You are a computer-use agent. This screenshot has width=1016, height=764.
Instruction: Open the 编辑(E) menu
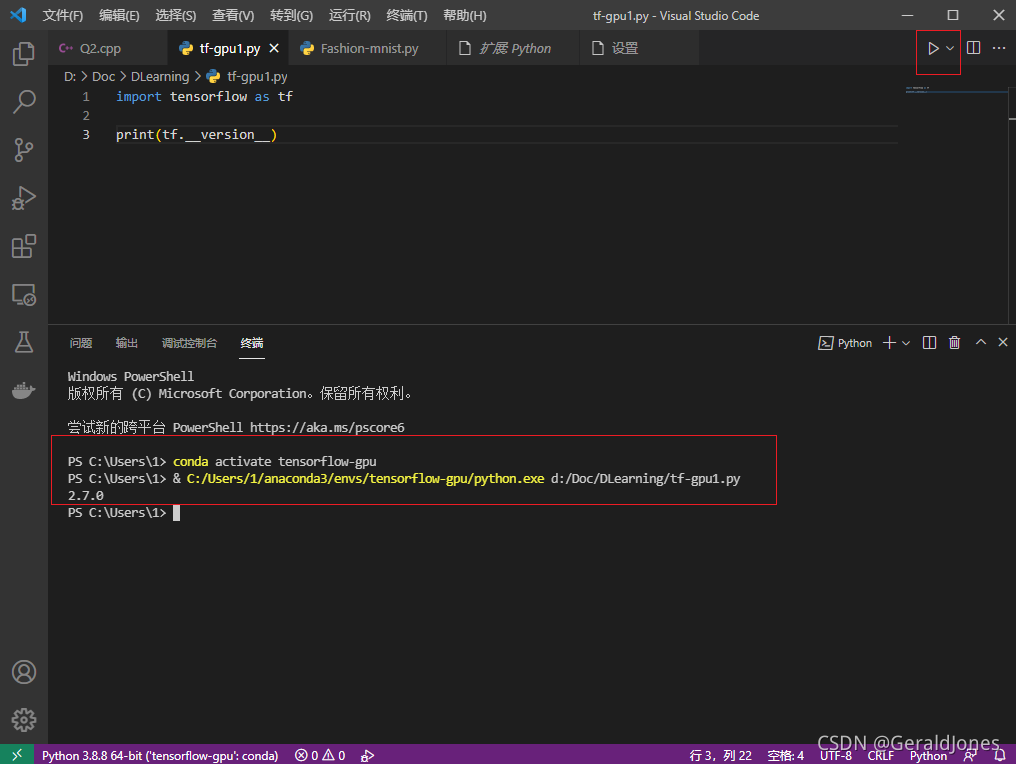click(119, 16)
